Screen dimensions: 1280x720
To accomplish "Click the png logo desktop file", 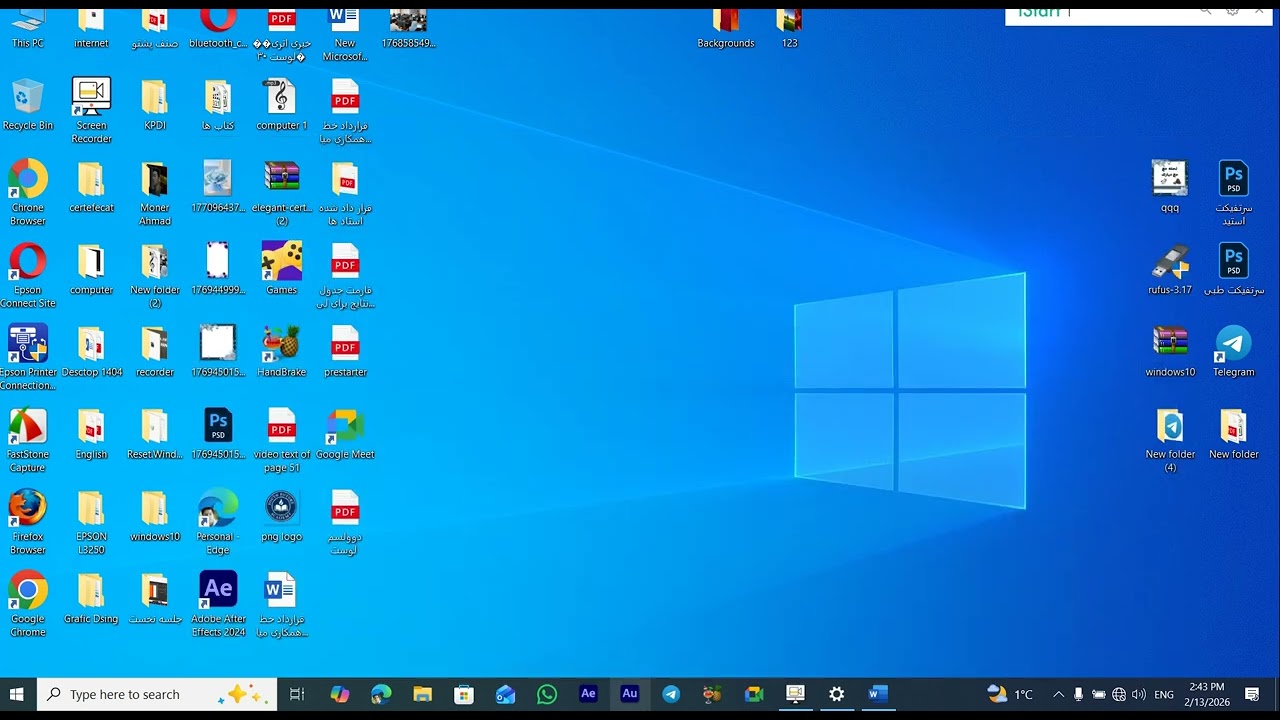I will (281, 515).
